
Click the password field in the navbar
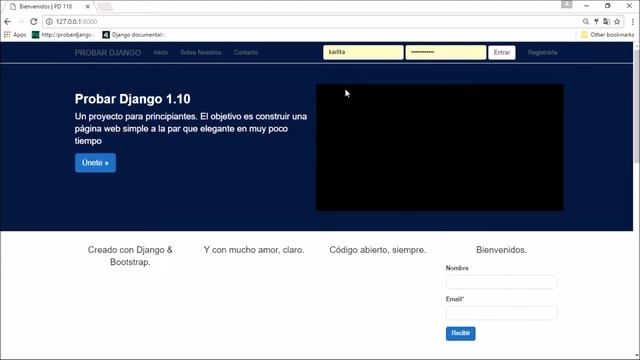446,52
